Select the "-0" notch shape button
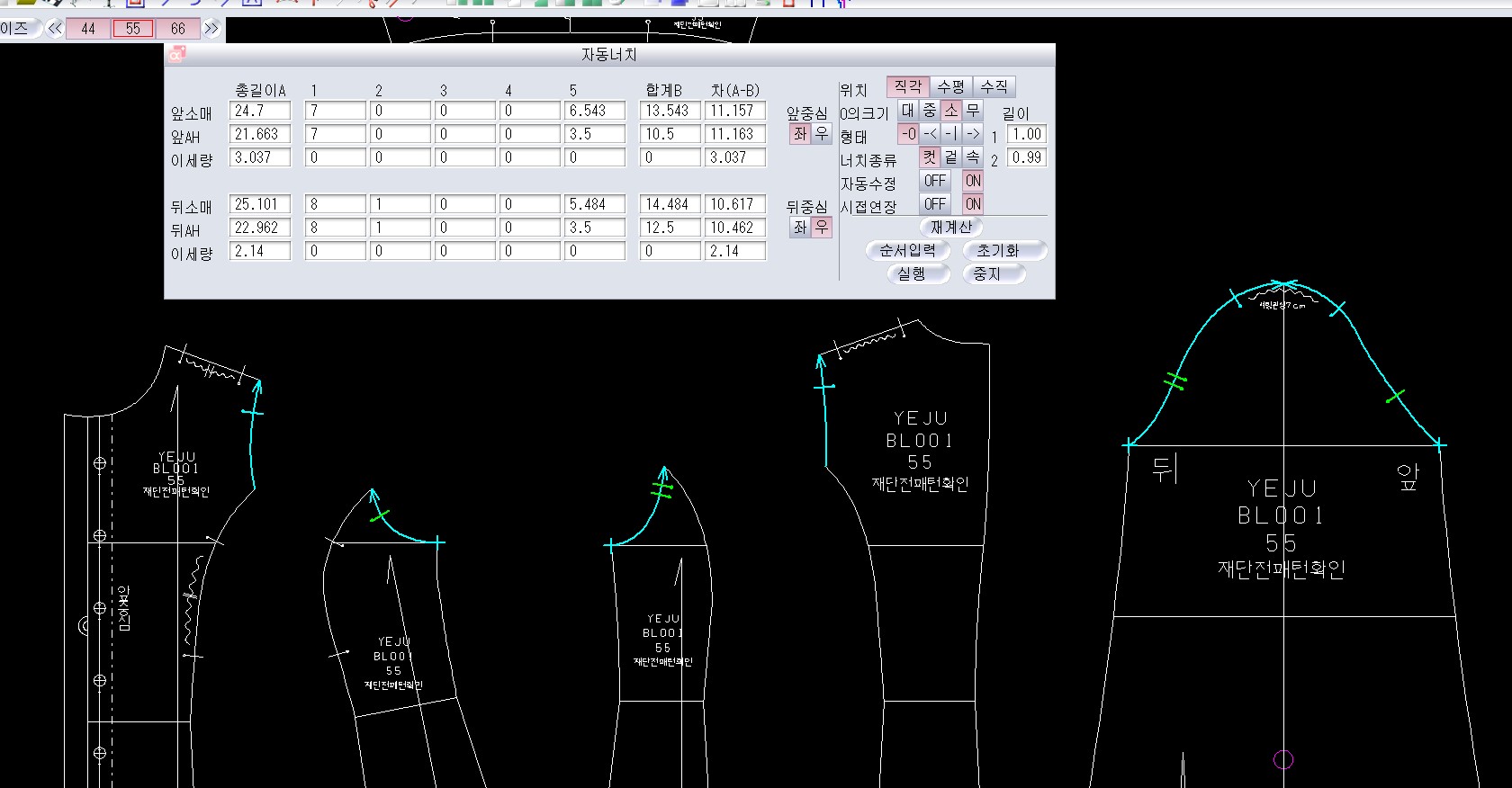Image resolution: width=1512 pixels, height=788 pixels. pos(908,134)
